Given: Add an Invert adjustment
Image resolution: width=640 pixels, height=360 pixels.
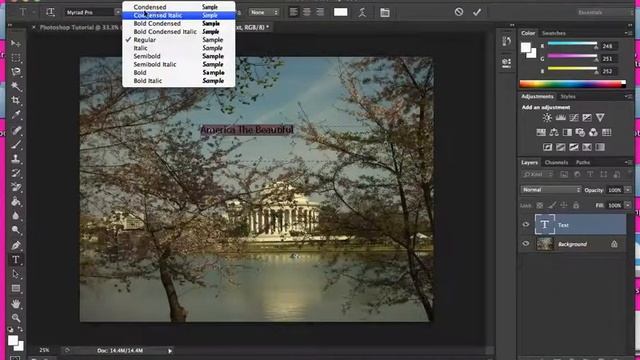Looking at the screenshot, I should coord(547,147).
